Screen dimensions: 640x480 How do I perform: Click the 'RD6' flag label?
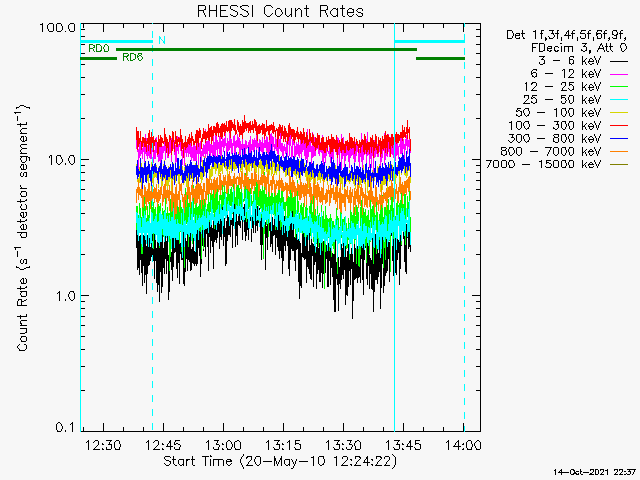(x=133, y=57)
